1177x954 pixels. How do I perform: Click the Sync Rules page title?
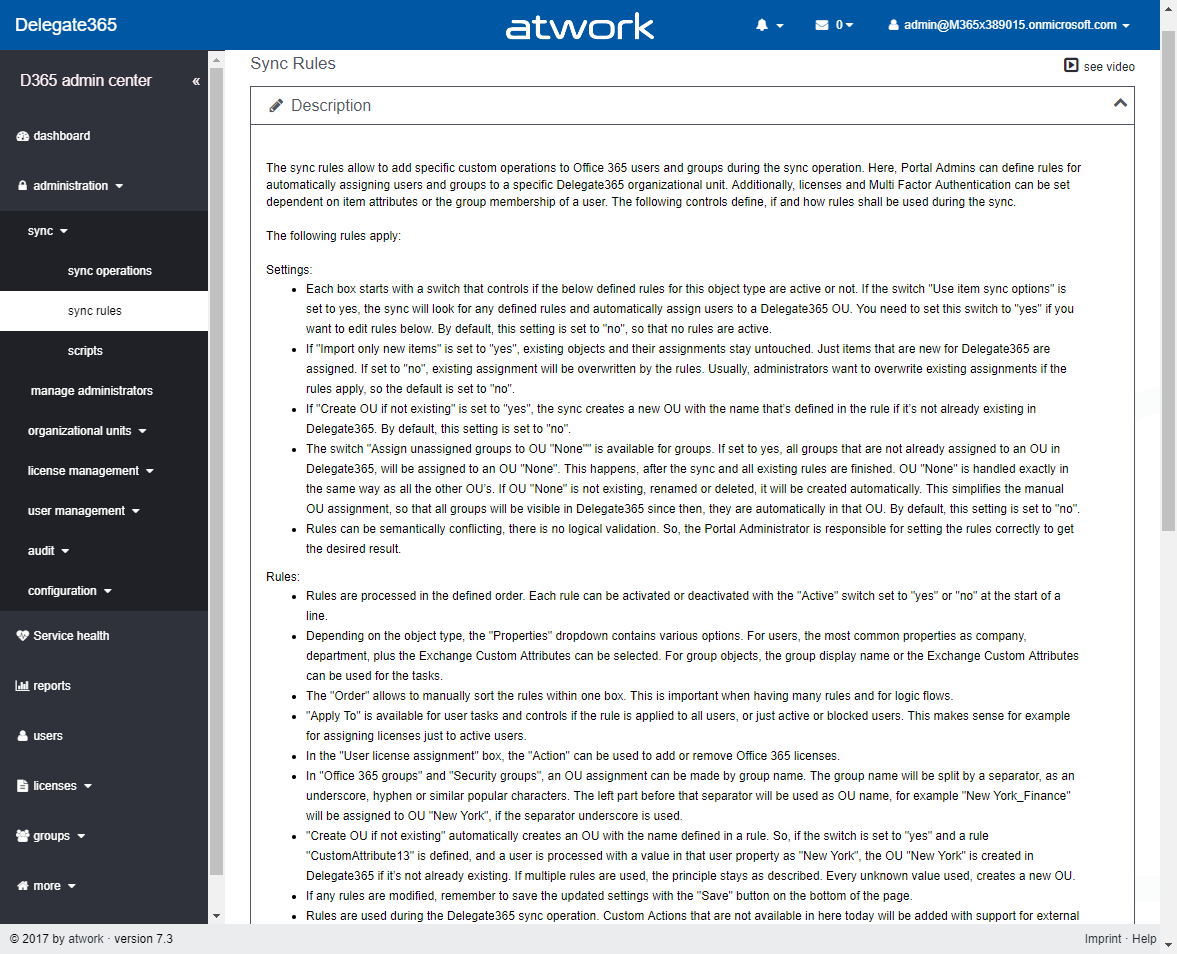tap(293, 64)
